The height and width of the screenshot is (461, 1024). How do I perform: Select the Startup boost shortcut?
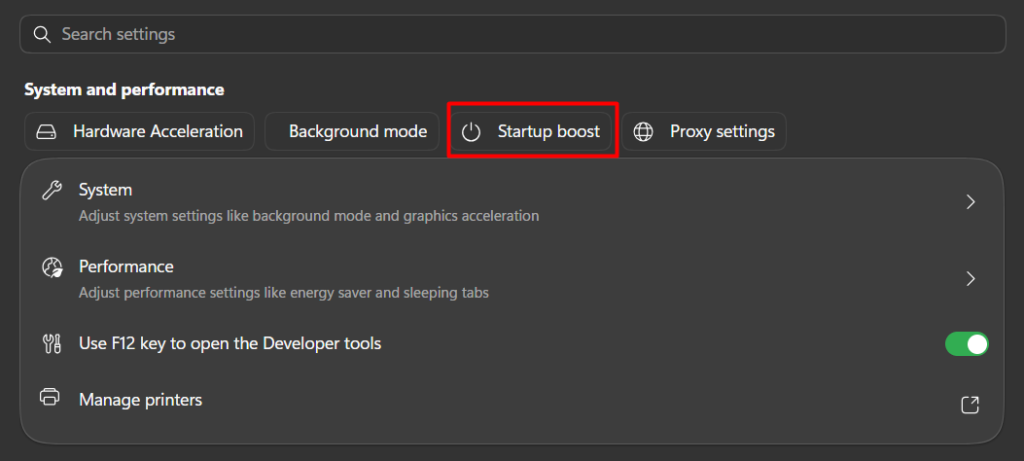tap(532, 131)
